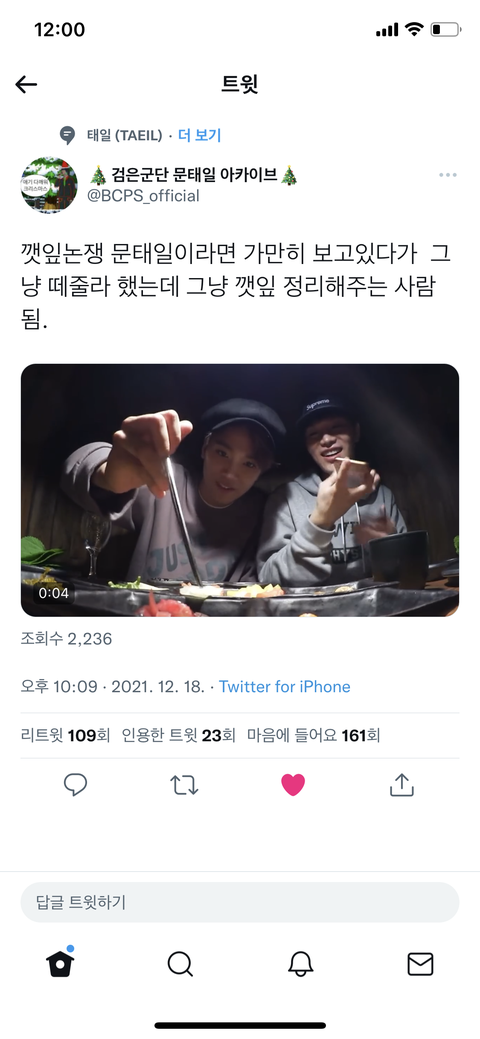Open the Notifications bell tab
This screenshot has width=480, height=1039.
click(300, 964)
